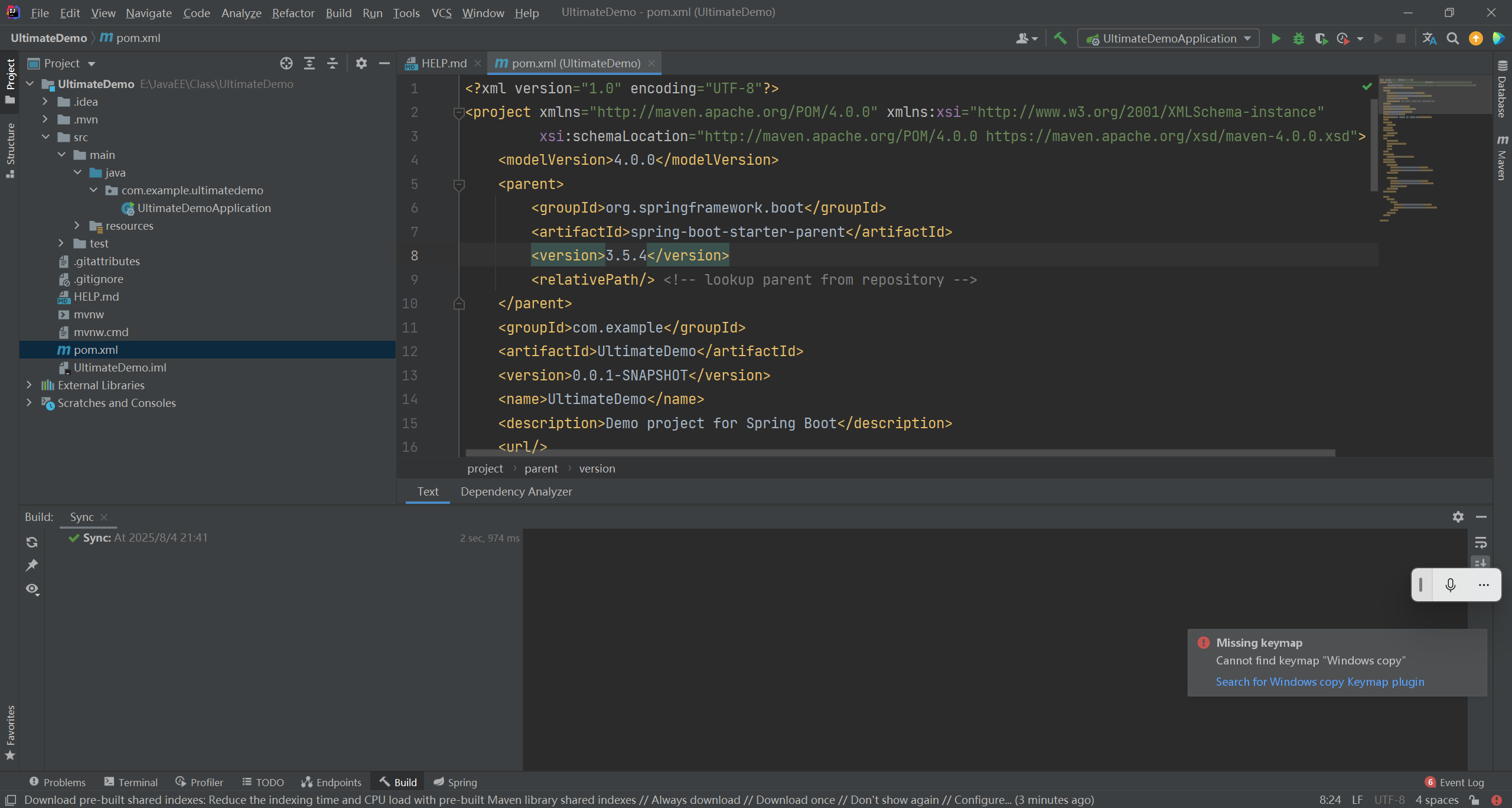Click the green inspection checkmark in editor

(1367, 87)
